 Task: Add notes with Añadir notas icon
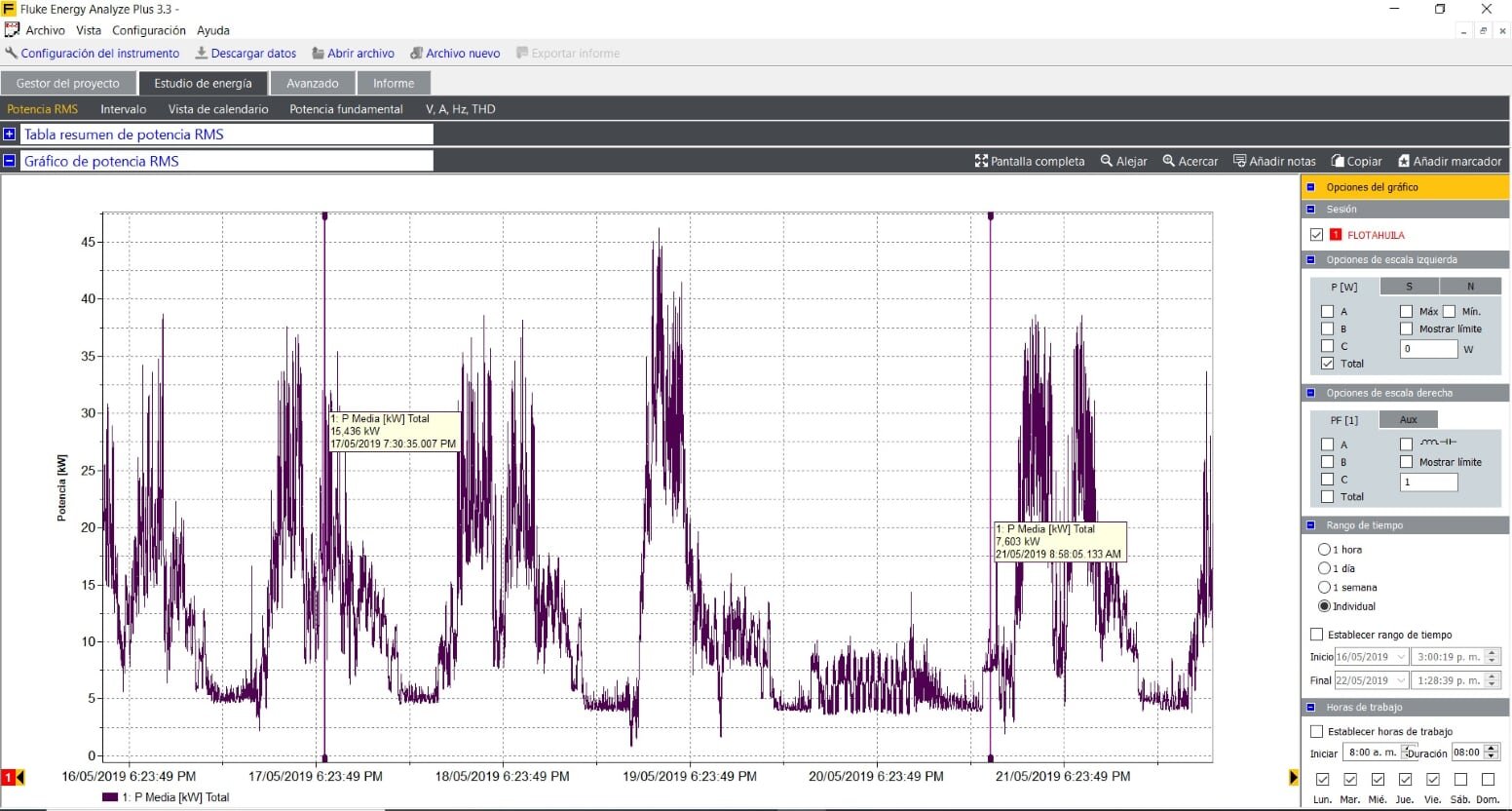[1239, 161]
